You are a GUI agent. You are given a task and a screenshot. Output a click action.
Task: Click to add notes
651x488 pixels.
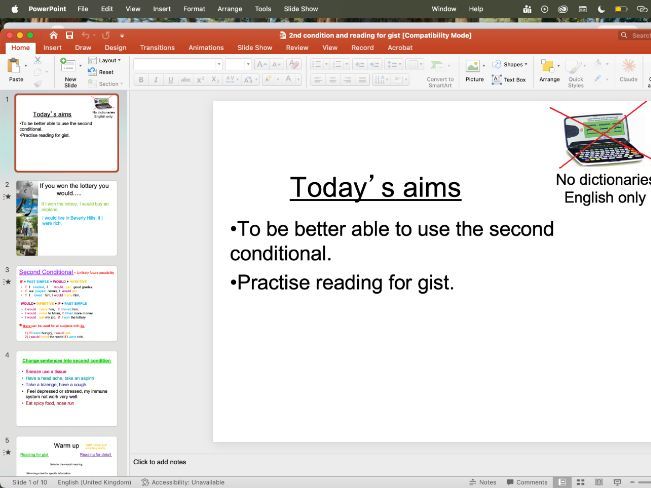pyautogui.click(x=159, y=462)
